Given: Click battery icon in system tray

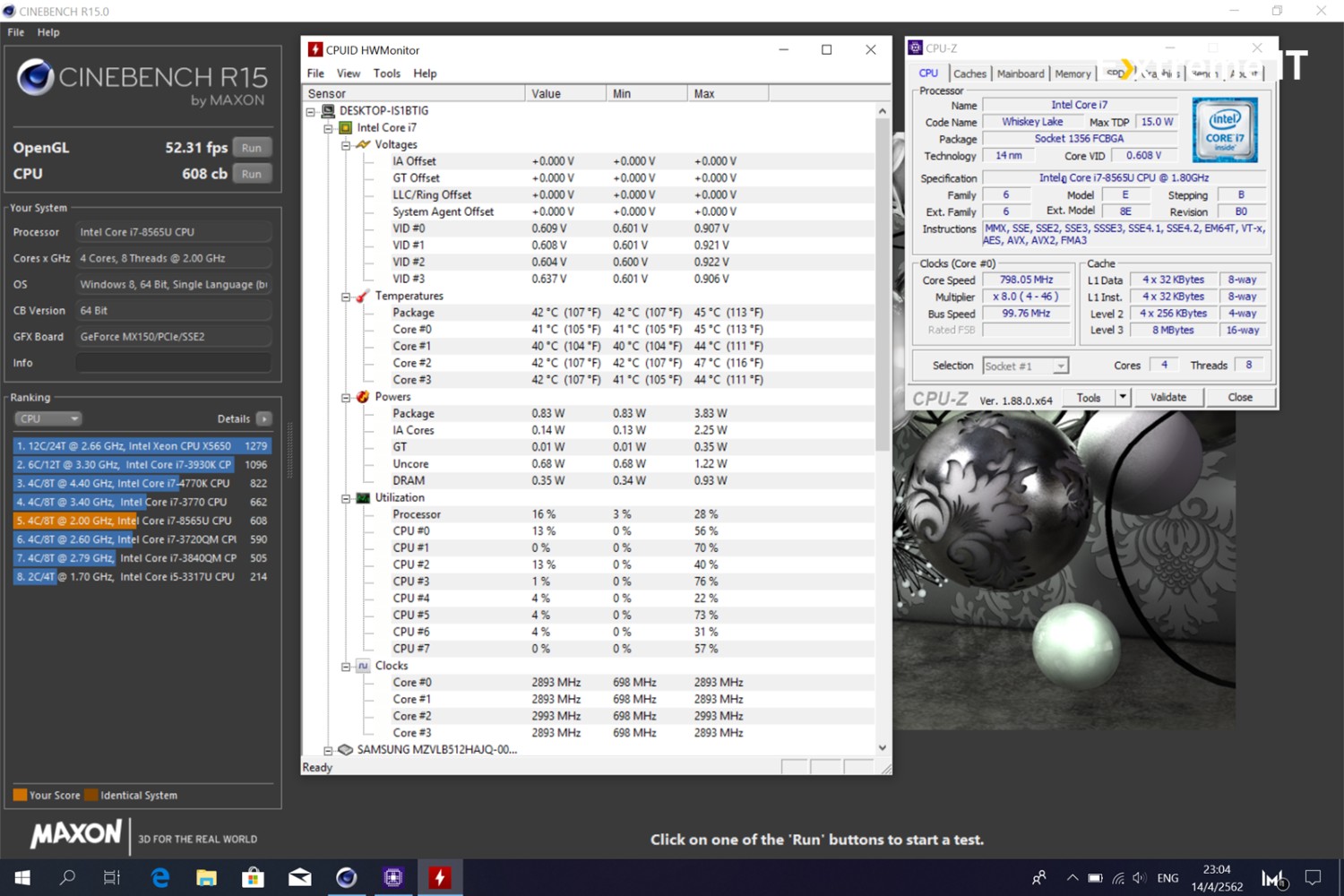Looking at the screenshot, I should pyautogui.click(x=1095, y=878).
